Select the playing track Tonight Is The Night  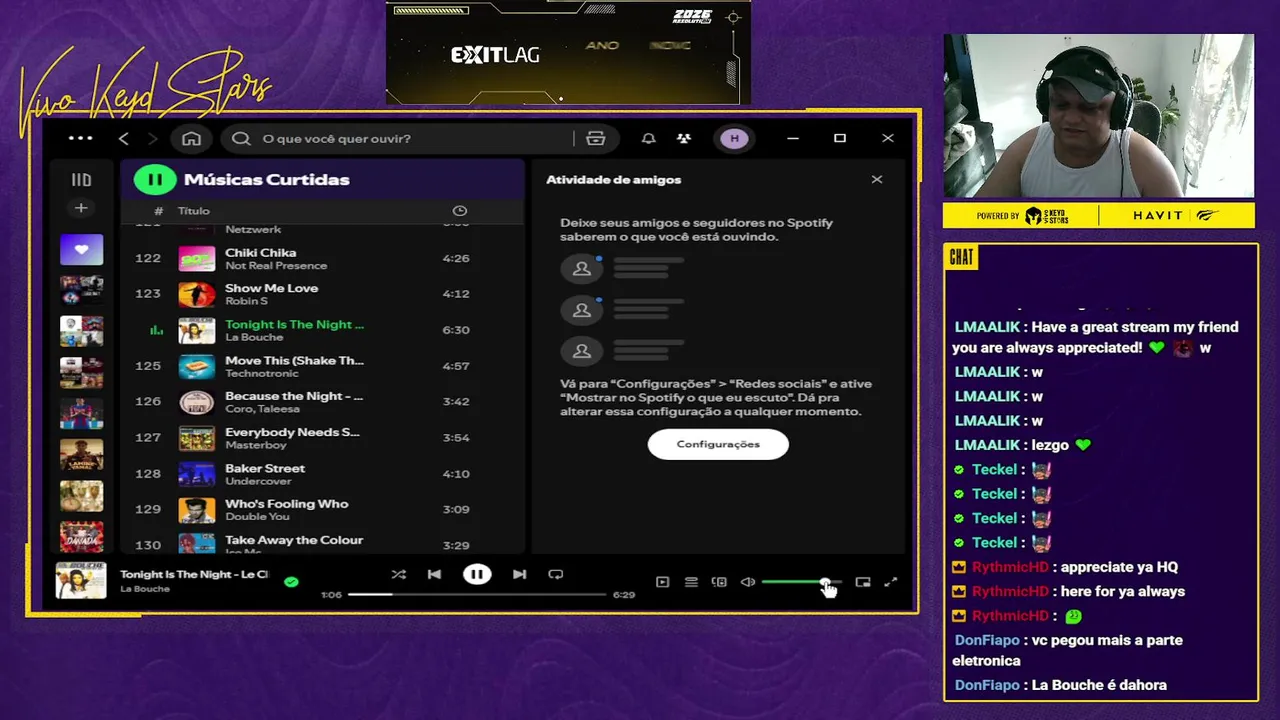322,330
